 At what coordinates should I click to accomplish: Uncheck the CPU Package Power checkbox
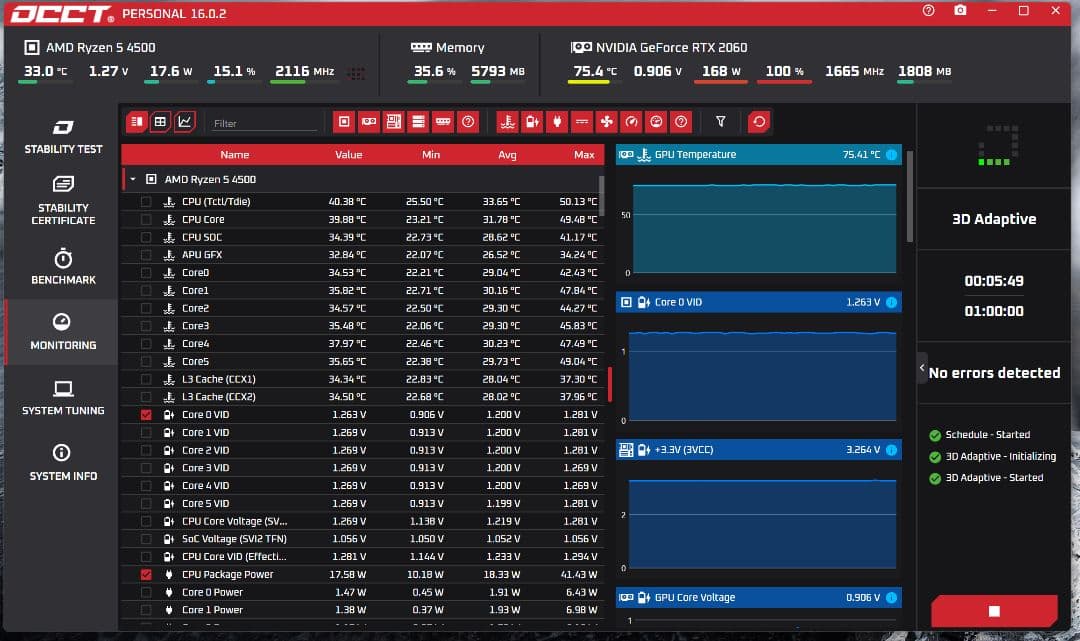pyautogui.click(x=146, y=574)
